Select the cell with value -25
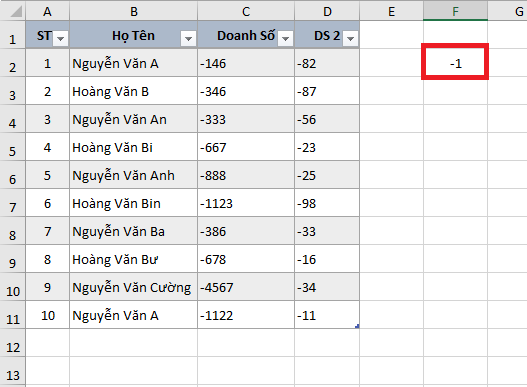527x387 pixels. click(327, 175)
